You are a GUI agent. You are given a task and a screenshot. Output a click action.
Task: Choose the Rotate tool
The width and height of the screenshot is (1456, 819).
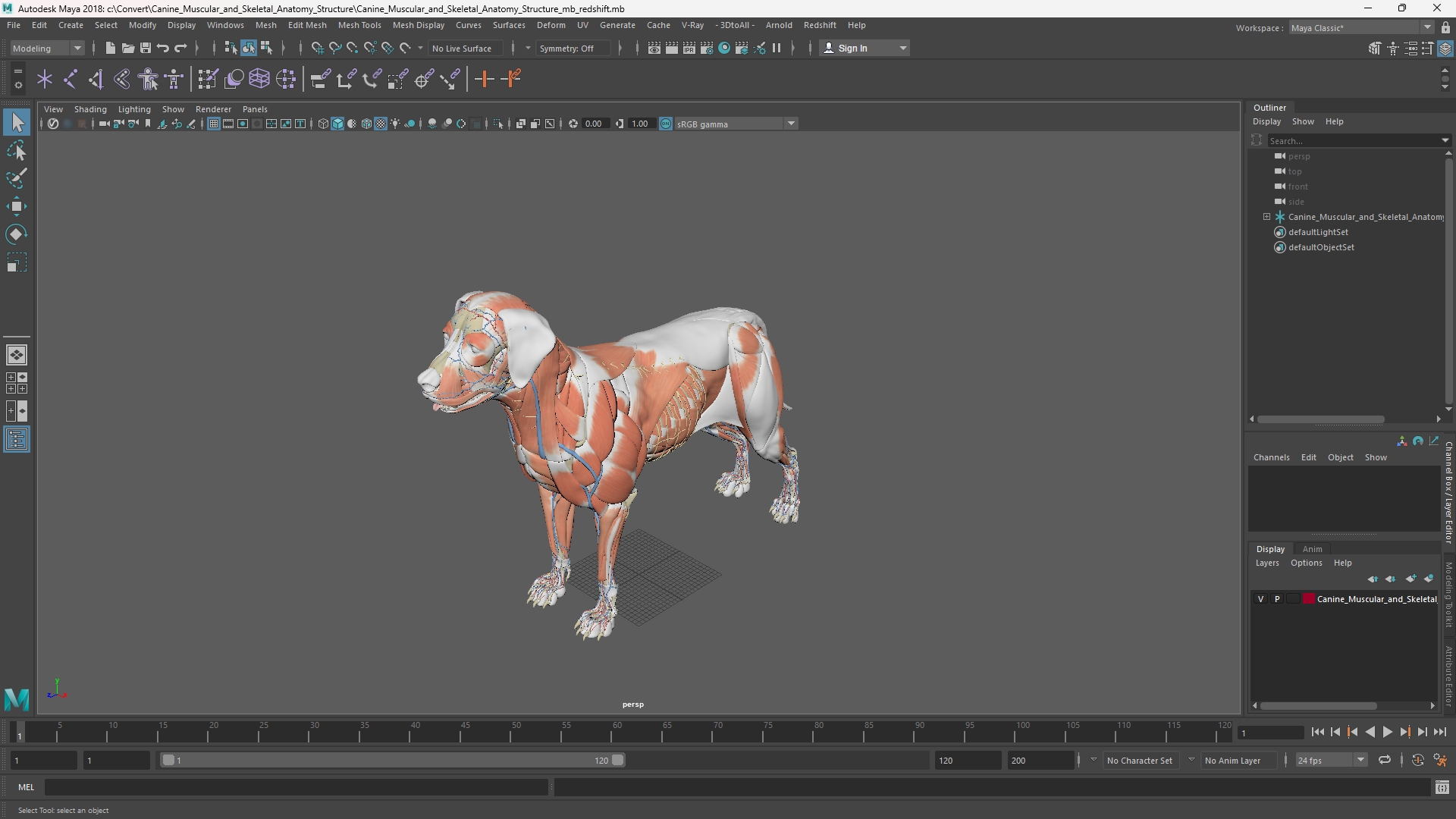(17, 234)
